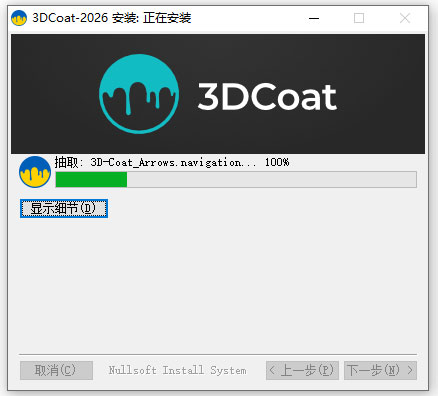This screenshot has width=438, height=396.
Task: Click the Back (上一步) button
Action: [x=302, y=370]
